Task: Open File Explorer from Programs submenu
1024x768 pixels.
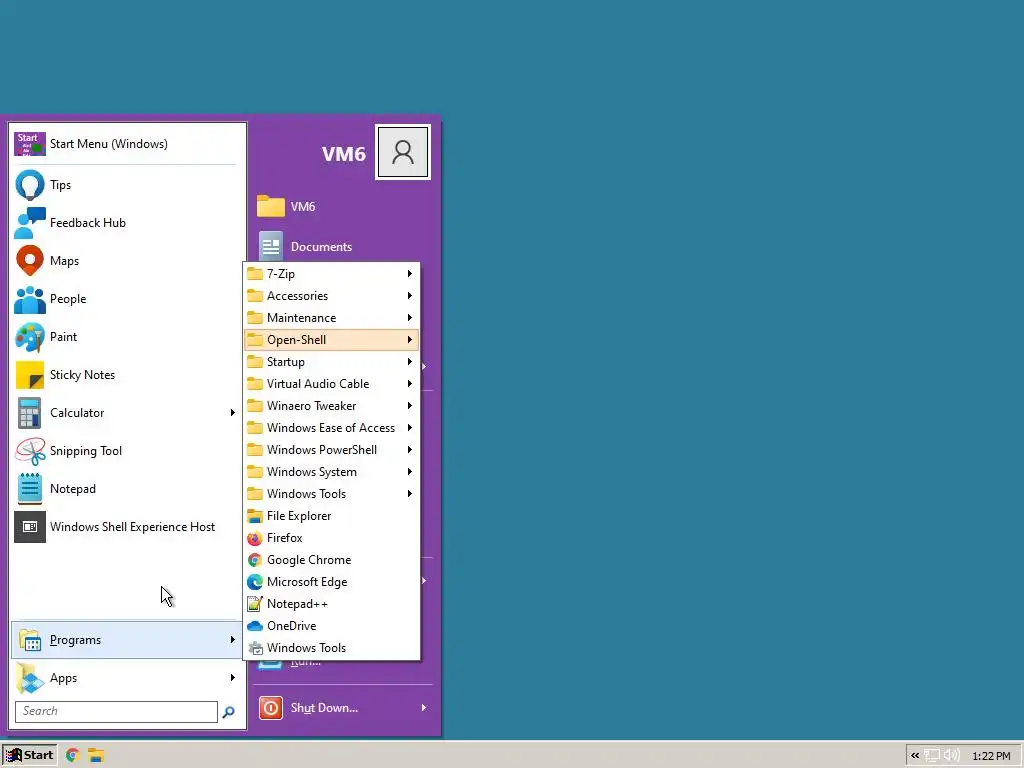Action: 332,516
